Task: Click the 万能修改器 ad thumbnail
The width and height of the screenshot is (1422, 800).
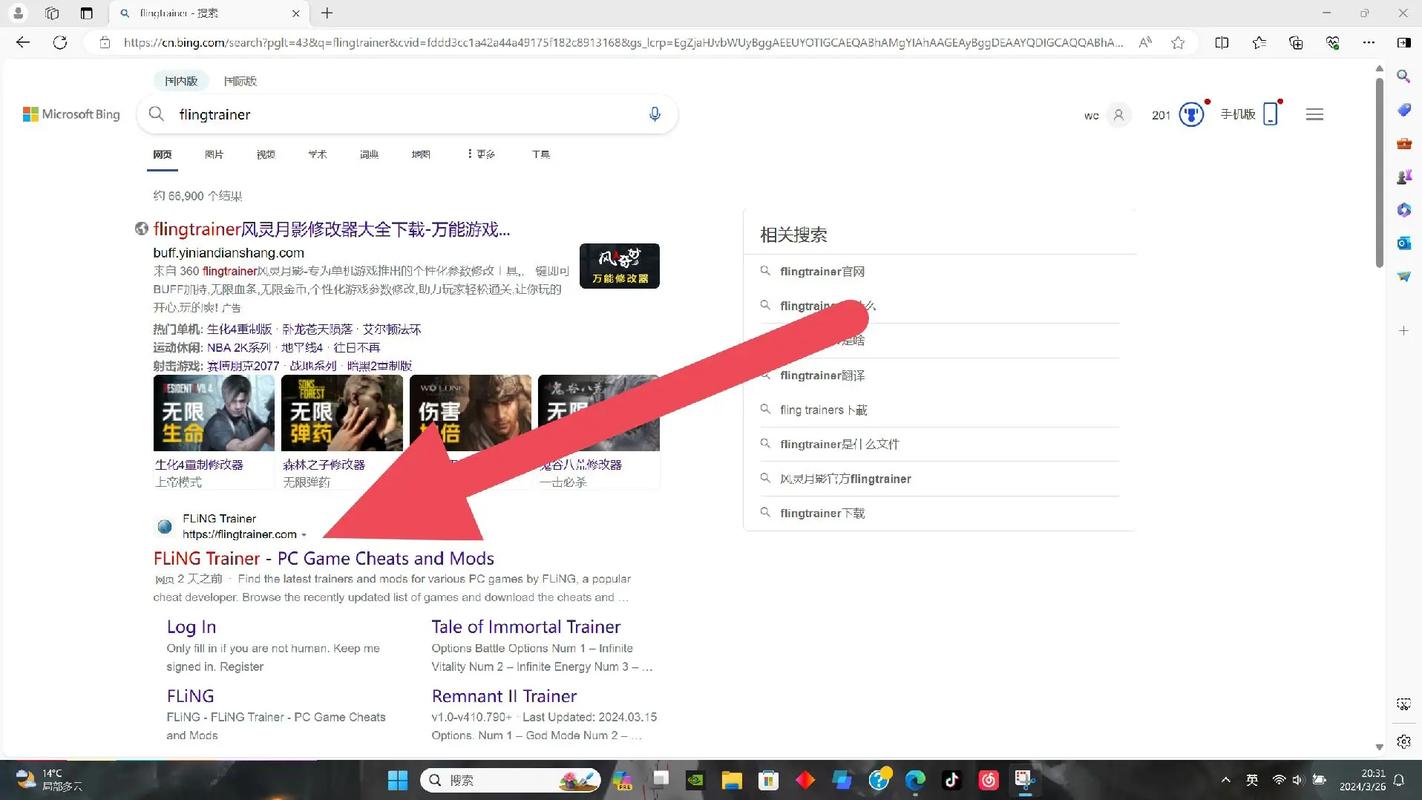Action: pos(619,266)
